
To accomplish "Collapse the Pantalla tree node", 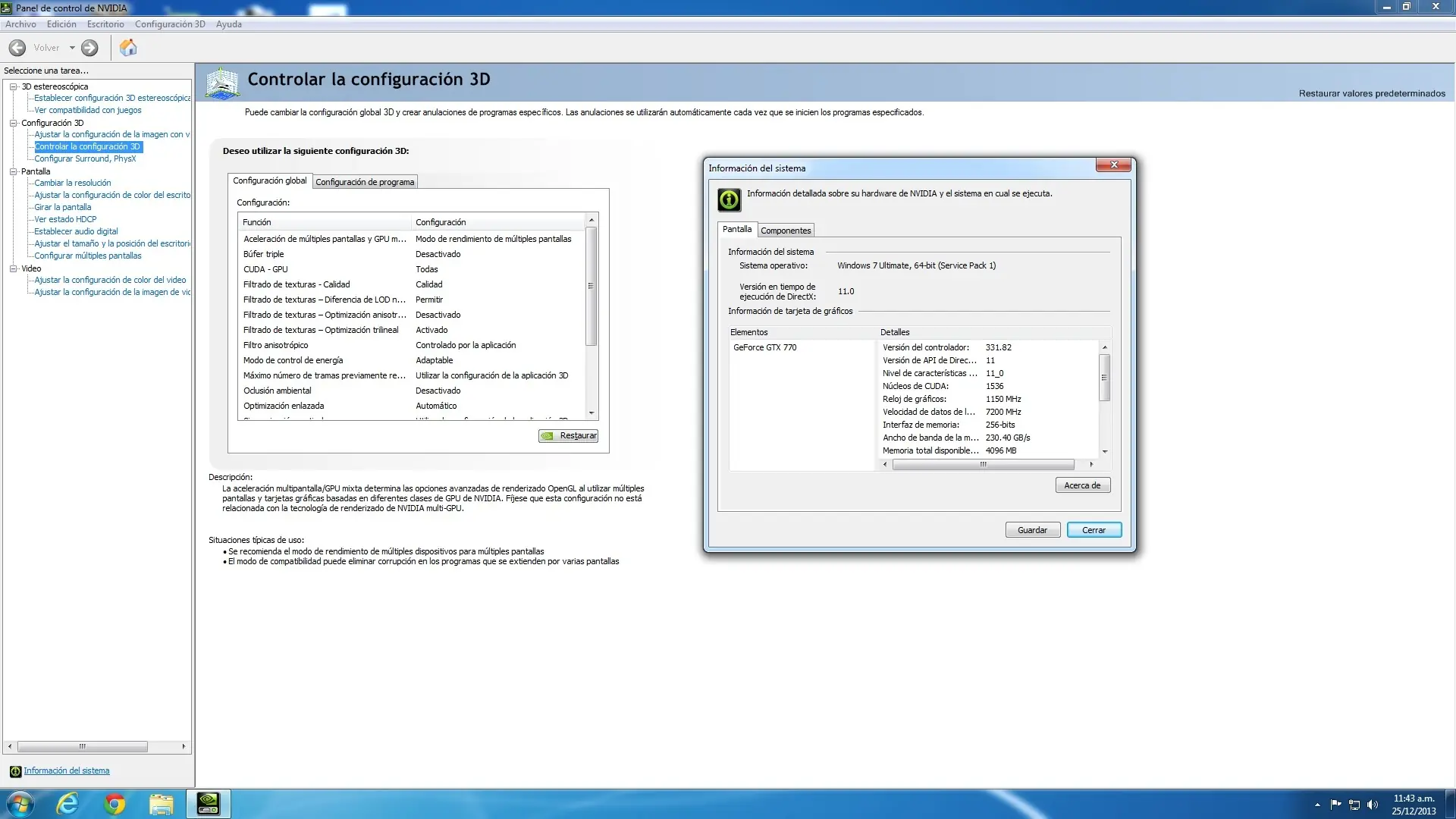I will (14, 171).
